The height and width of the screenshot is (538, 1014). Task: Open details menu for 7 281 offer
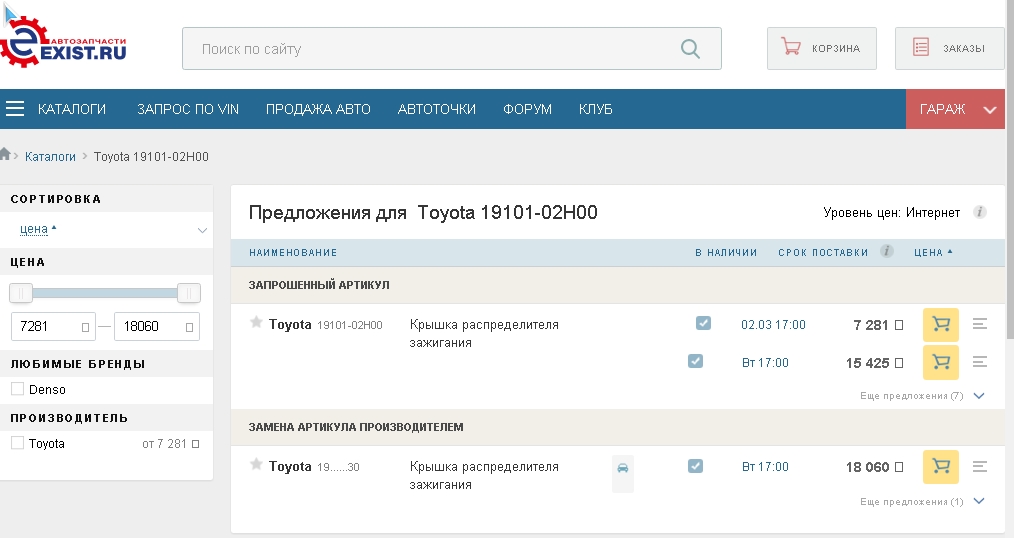(x=980, y=325)
